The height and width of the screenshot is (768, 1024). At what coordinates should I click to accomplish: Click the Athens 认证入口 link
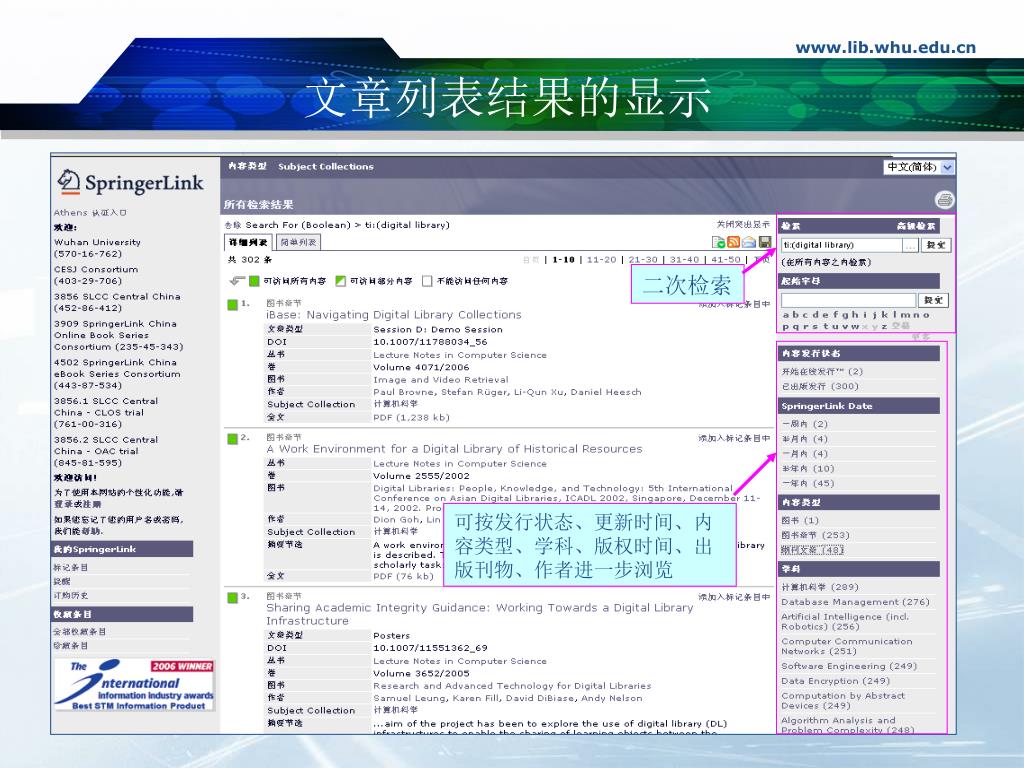click(90, 212)
